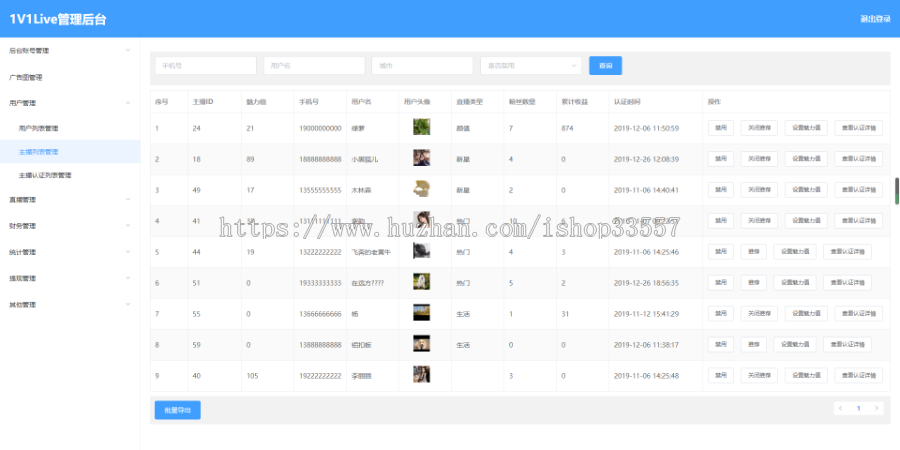Open the 用户列表管理 submenu item
The width and height of the screenshot is (900, 450).
(70, 129)
